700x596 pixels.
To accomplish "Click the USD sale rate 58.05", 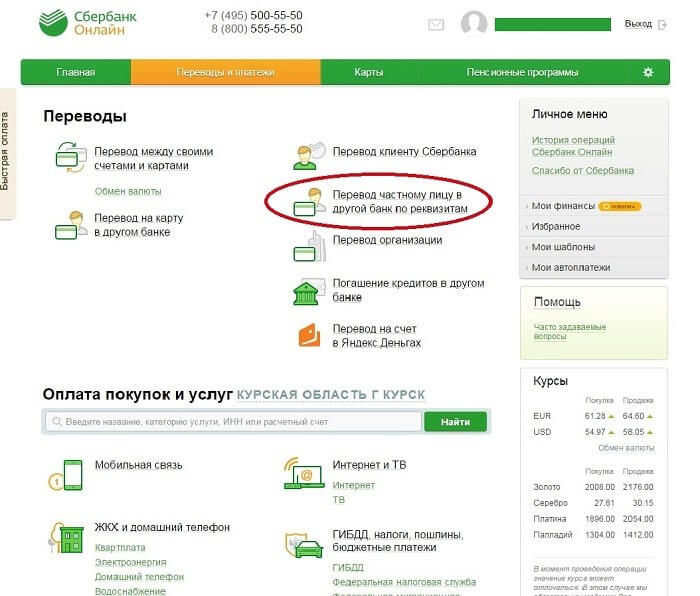I will [x=633, y=432].
